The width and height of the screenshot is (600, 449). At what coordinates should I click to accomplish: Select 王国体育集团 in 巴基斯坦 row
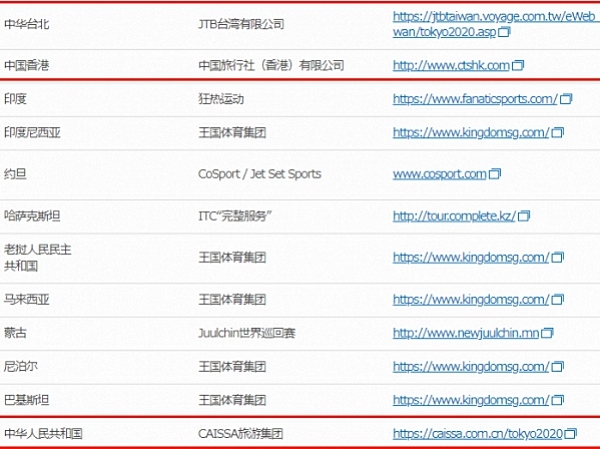click(x=232, y=400)
